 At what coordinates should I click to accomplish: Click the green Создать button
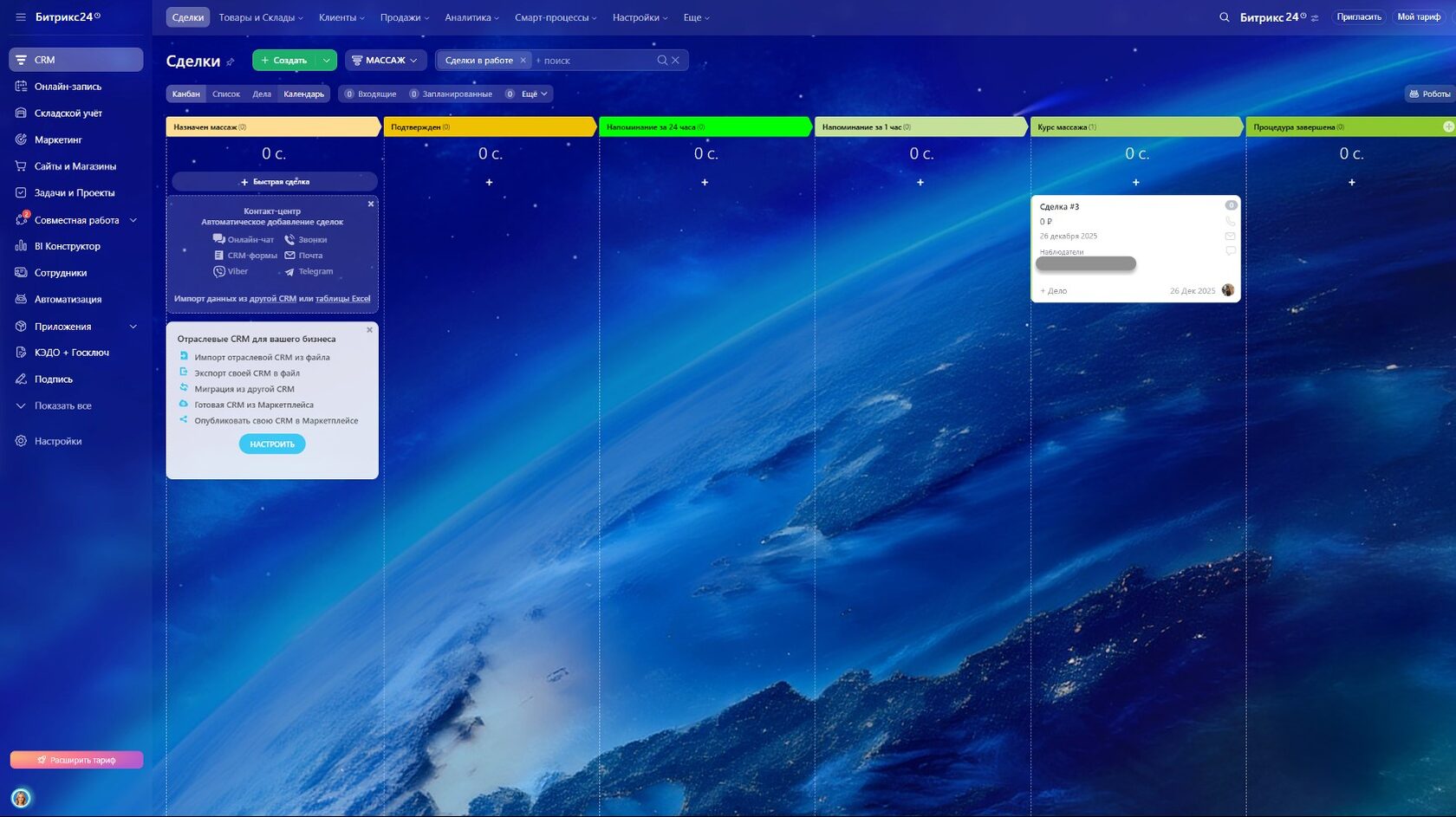(284, 61)
